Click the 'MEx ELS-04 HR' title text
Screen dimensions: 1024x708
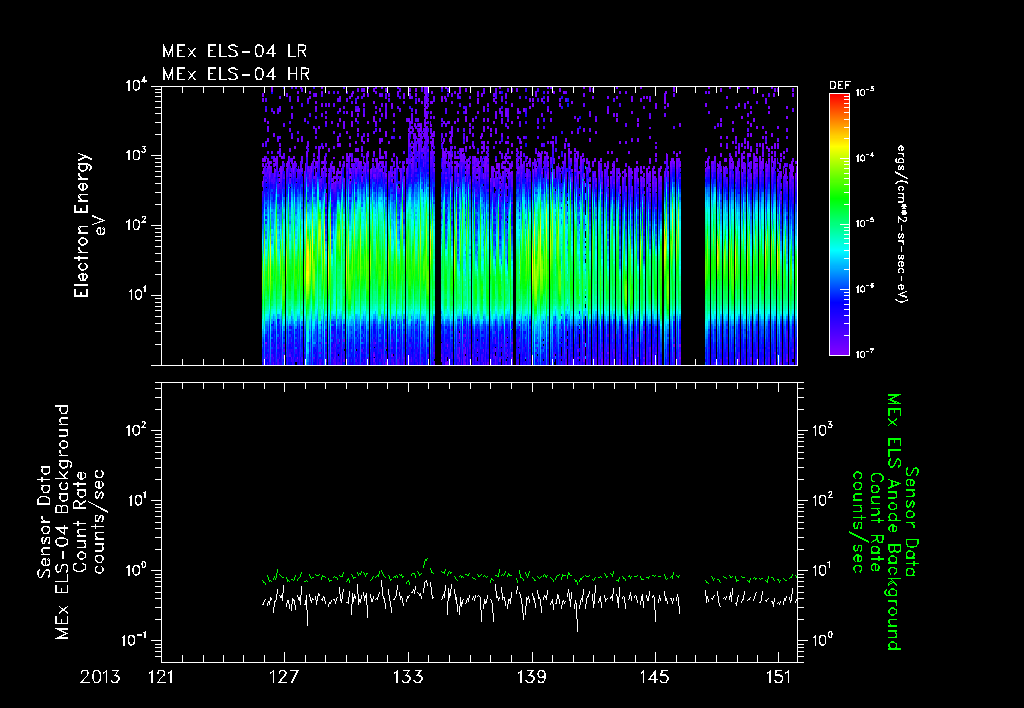click(x=236, y=74)
